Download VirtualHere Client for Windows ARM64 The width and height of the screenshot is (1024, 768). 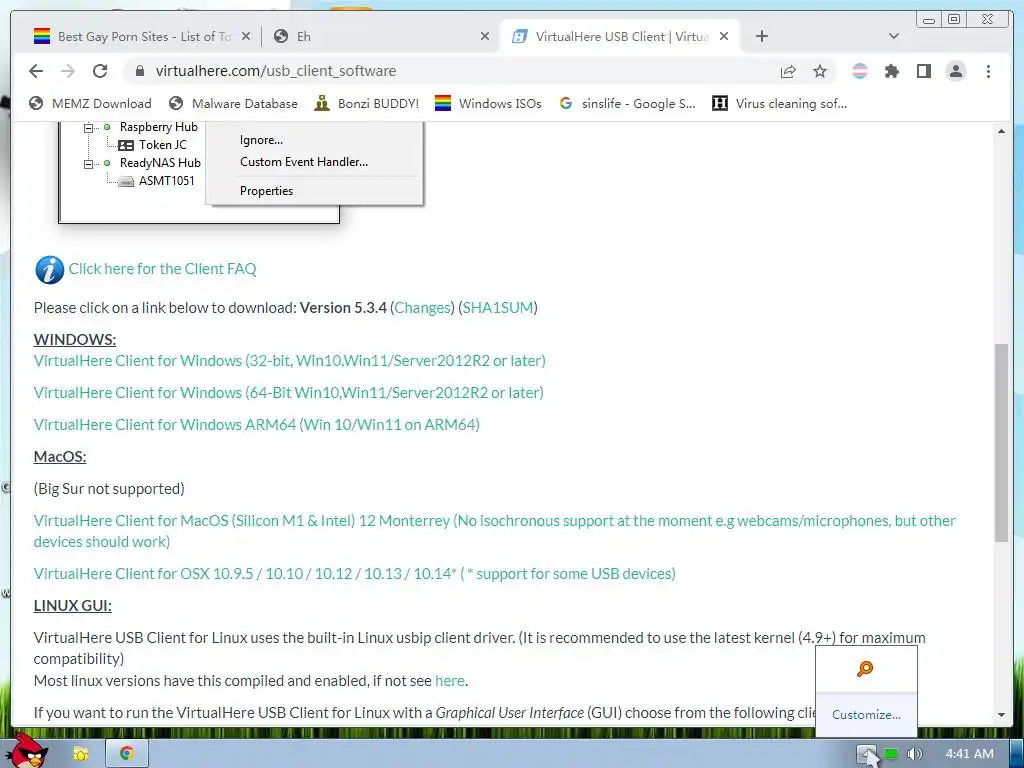pos(257,424)
